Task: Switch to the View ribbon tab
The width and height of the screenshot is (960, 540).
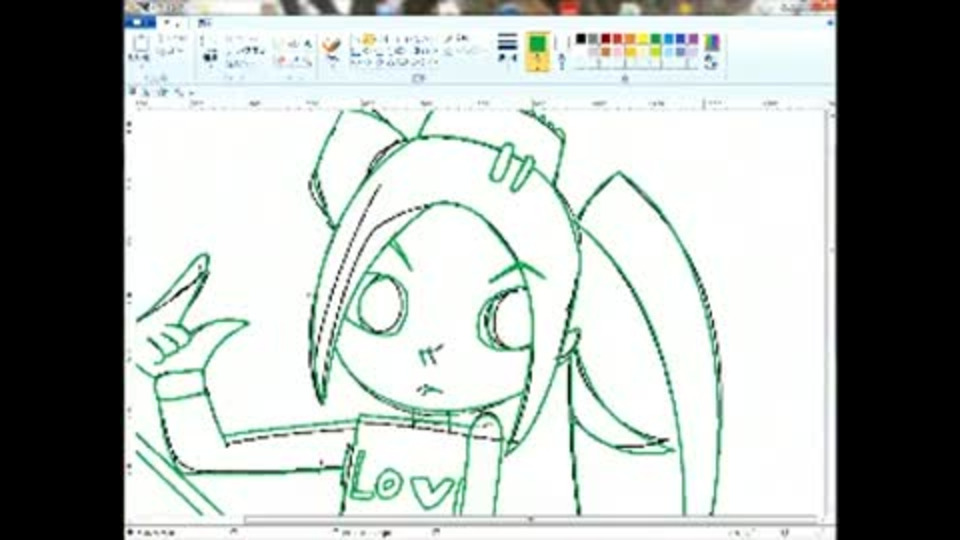Action: click(204, 23)
